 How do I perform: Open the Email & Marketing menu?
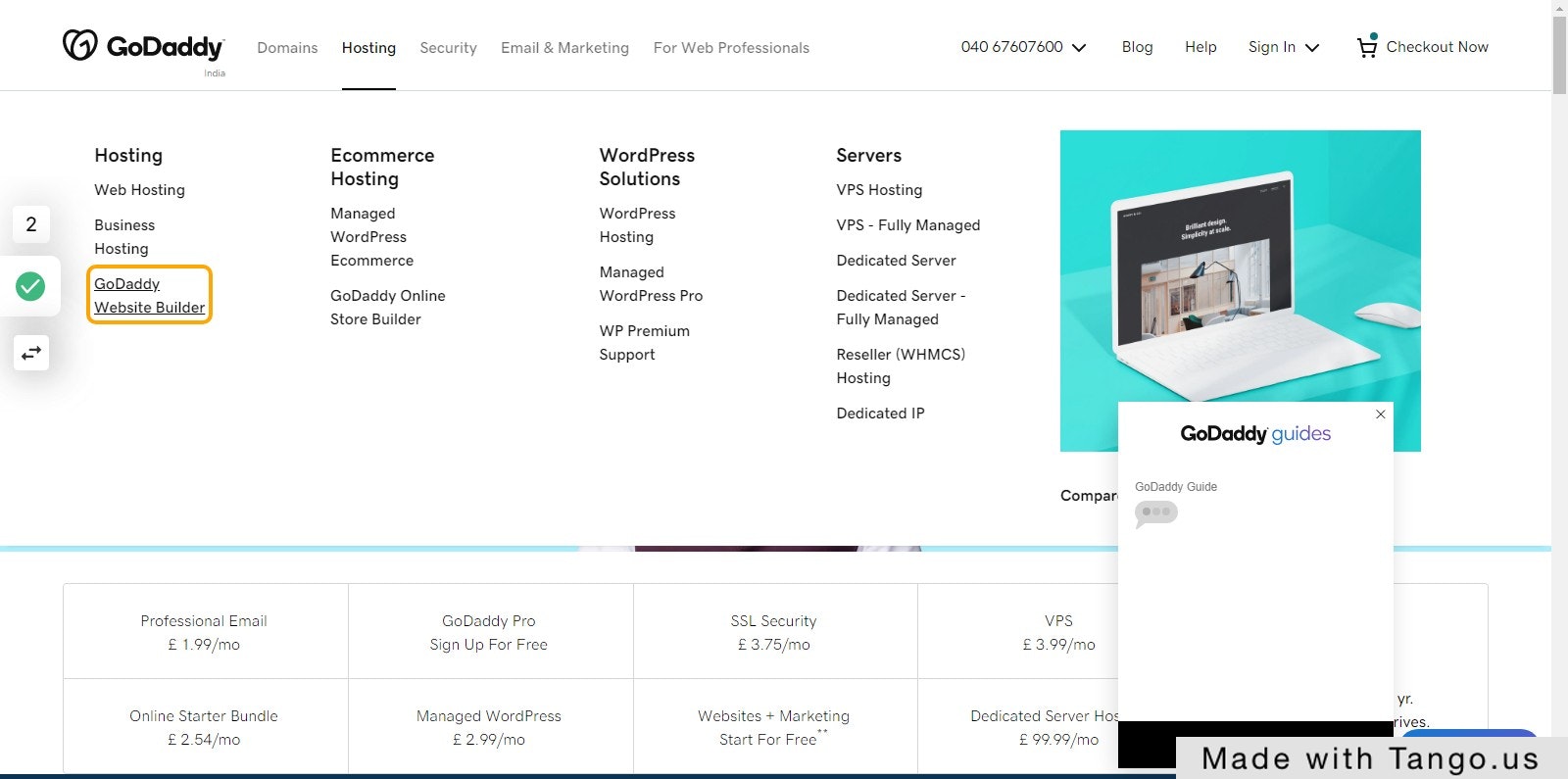point(564,48)
